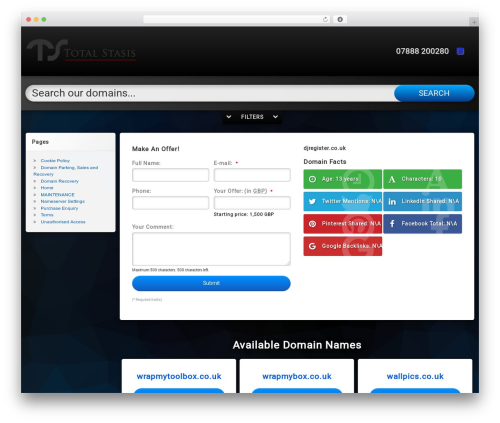500x423 pixels.
Task: Reload page using browser refresh icon
Action: tap(325, 20)
